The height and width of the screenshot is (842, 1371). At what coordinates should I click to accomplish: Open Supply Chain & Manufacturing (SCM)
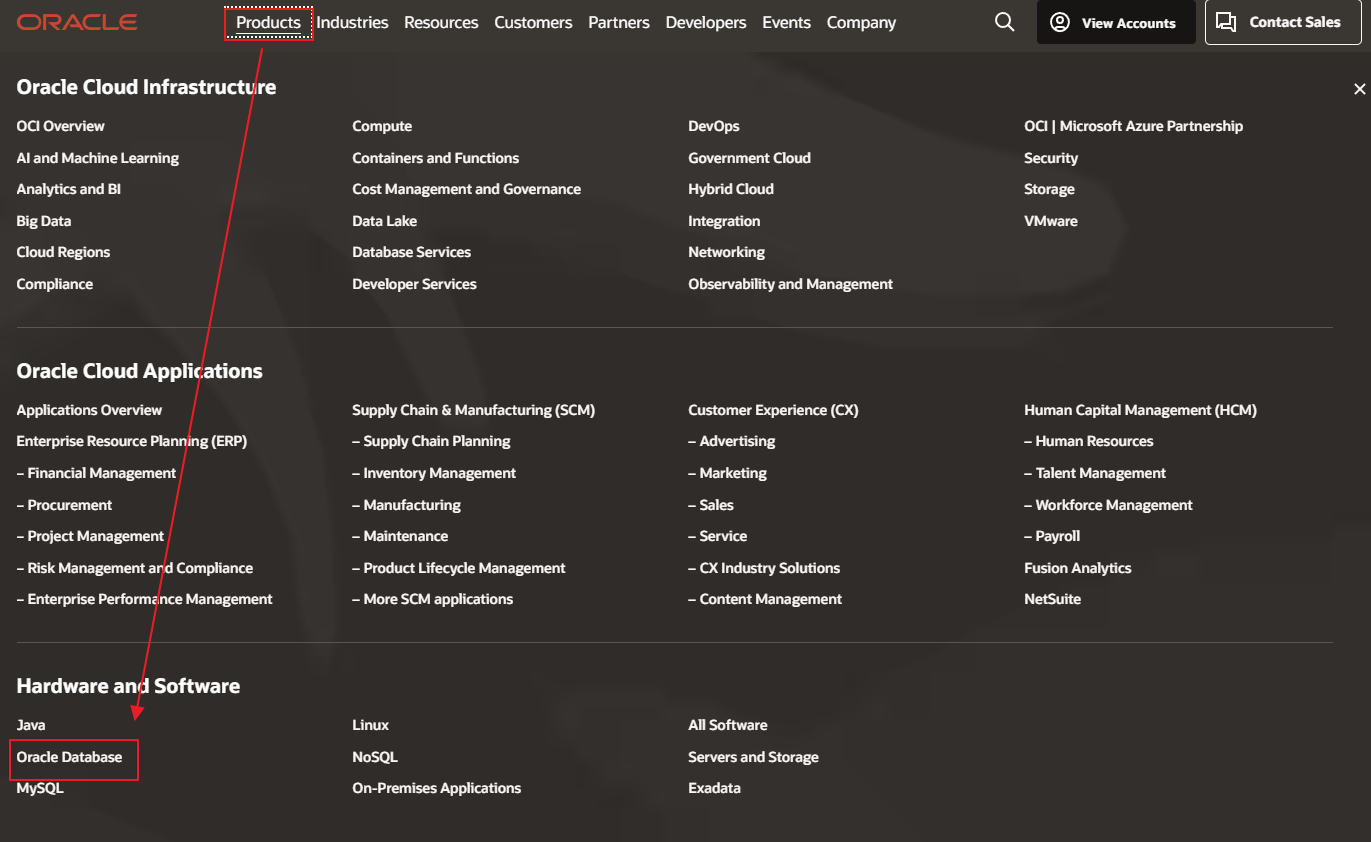click(474, 410)
